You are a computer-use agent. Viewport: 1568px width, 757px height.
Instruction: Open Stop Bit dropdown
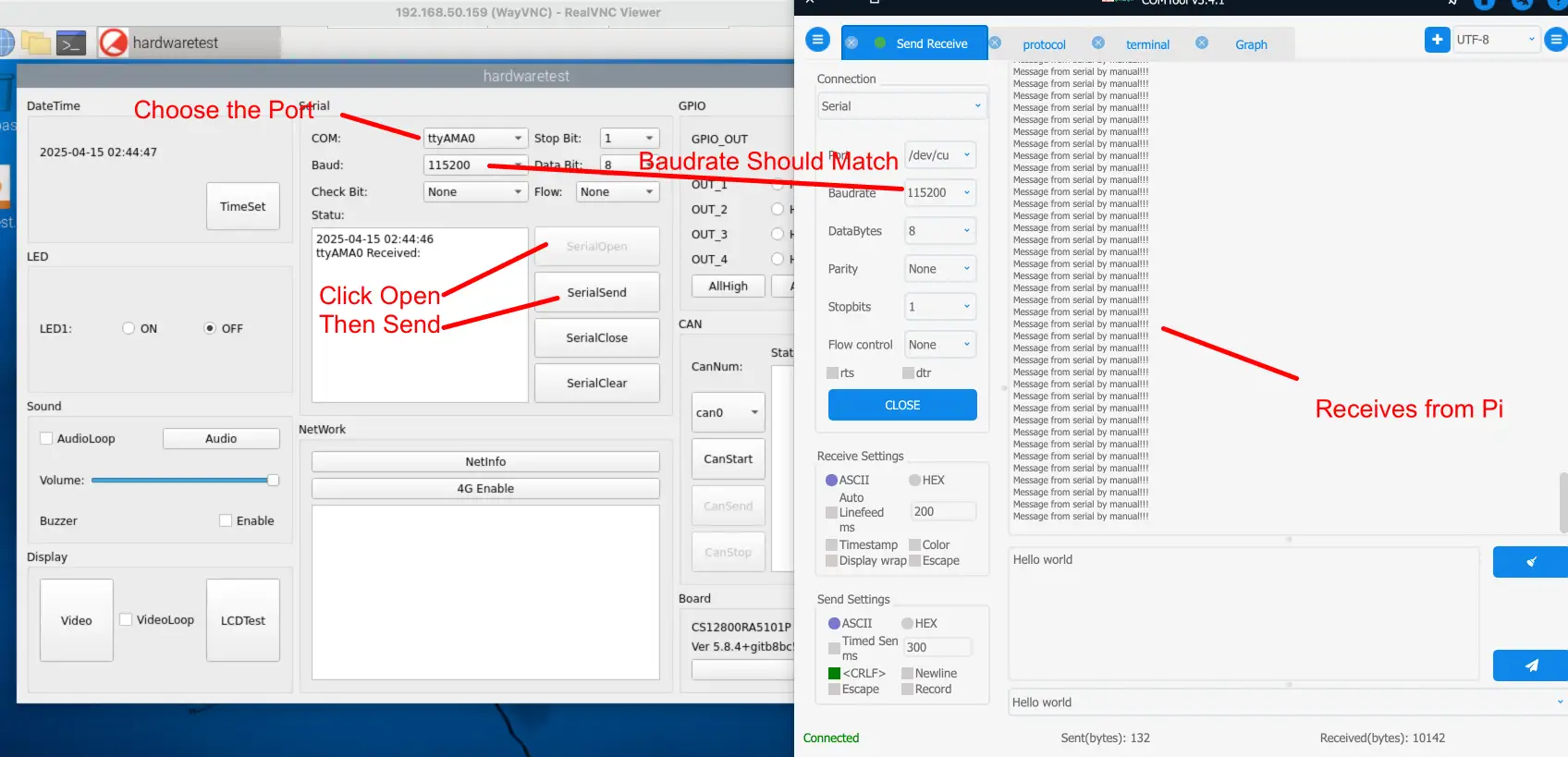pyautogui.click(x=630, y=138)
